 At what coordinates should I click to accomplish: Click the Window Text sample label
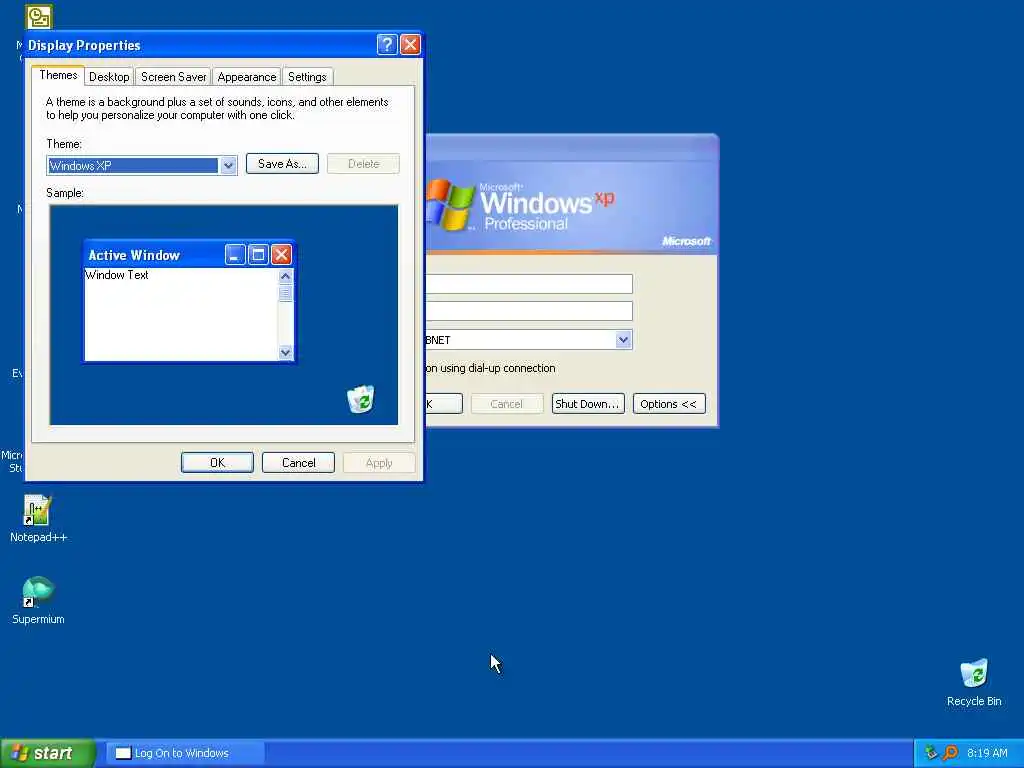coord(117,275)
